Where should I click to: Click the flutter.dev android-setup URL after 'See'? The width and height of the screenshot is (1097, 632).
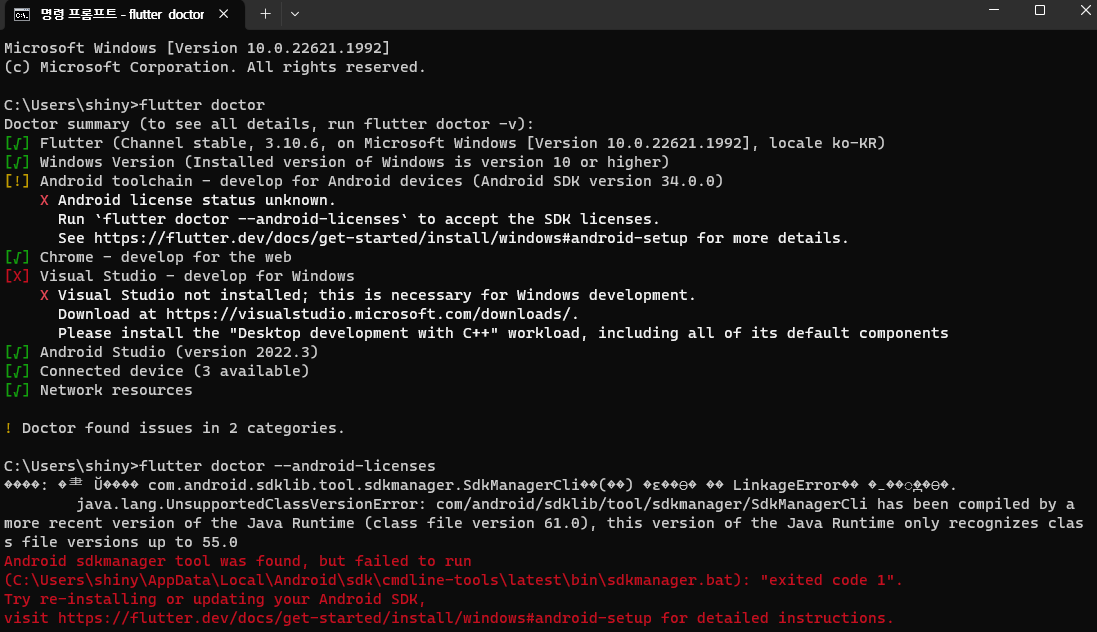(390, 238)
